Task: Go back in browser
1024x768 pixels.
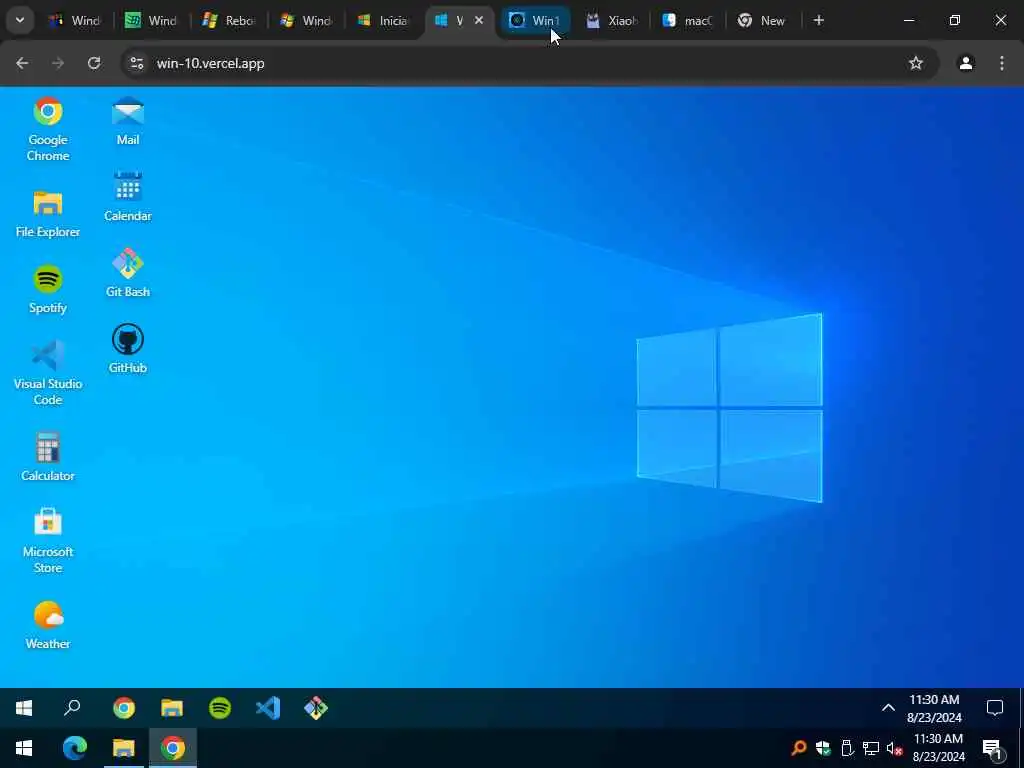Action: click(x=22, y=63)
